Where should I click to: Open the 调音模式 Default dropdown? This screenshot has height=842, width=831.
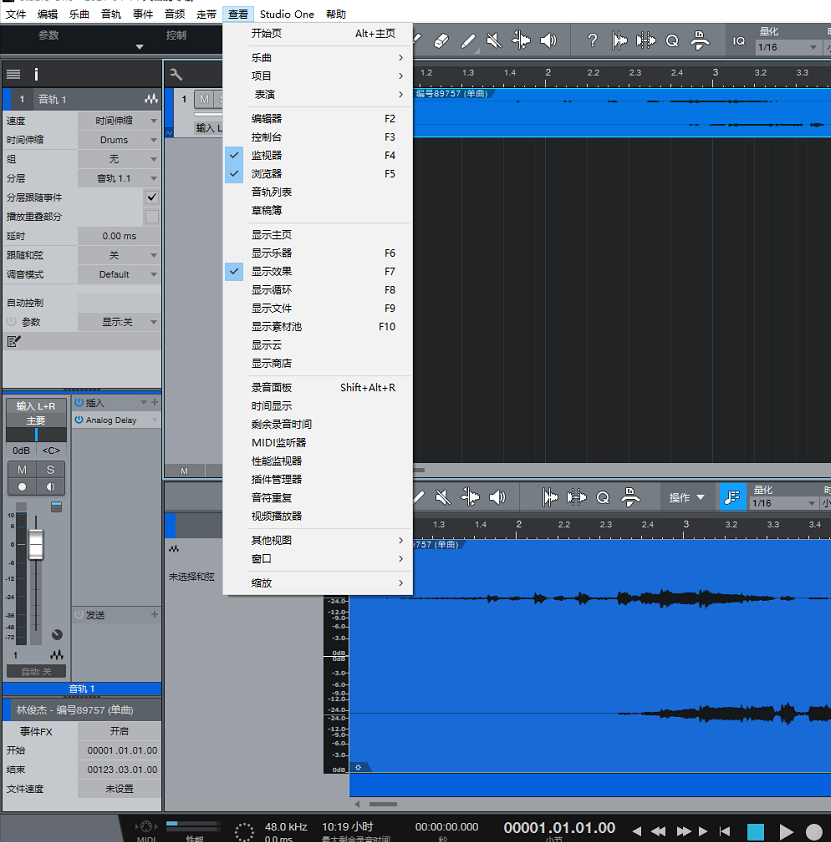[x=119, y=274]
